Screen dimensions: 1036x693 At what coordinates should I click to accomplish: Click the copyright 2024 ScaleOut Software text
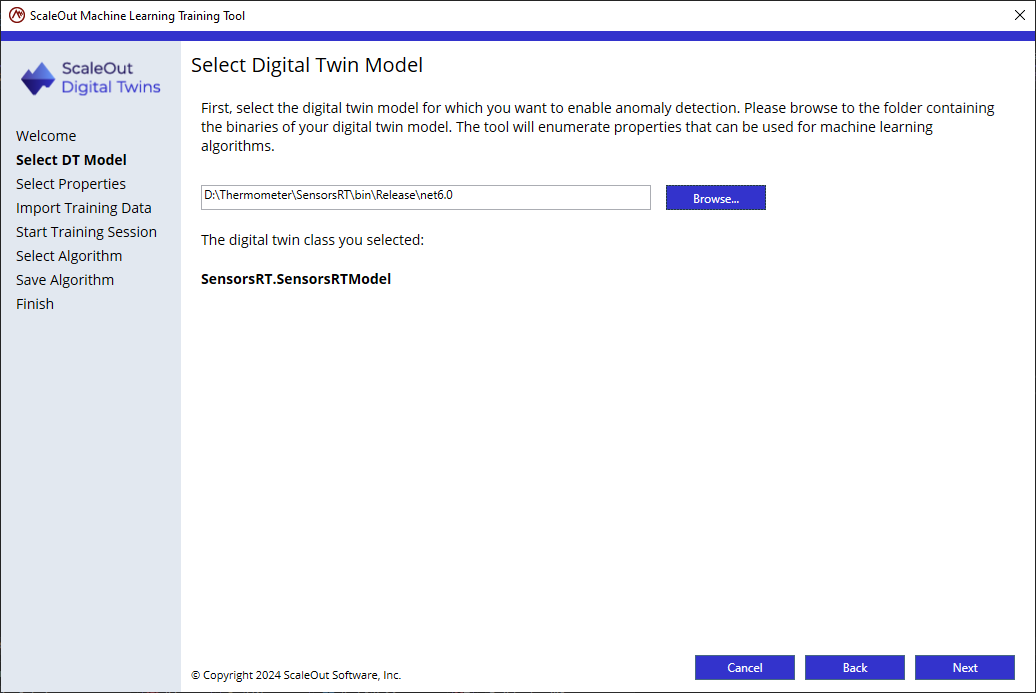click(x=296, y=675)
